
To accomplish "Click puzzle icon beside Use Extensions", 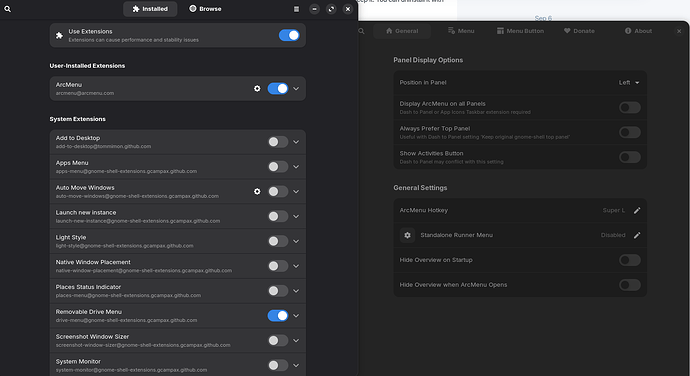I will (x=59, y=35).
